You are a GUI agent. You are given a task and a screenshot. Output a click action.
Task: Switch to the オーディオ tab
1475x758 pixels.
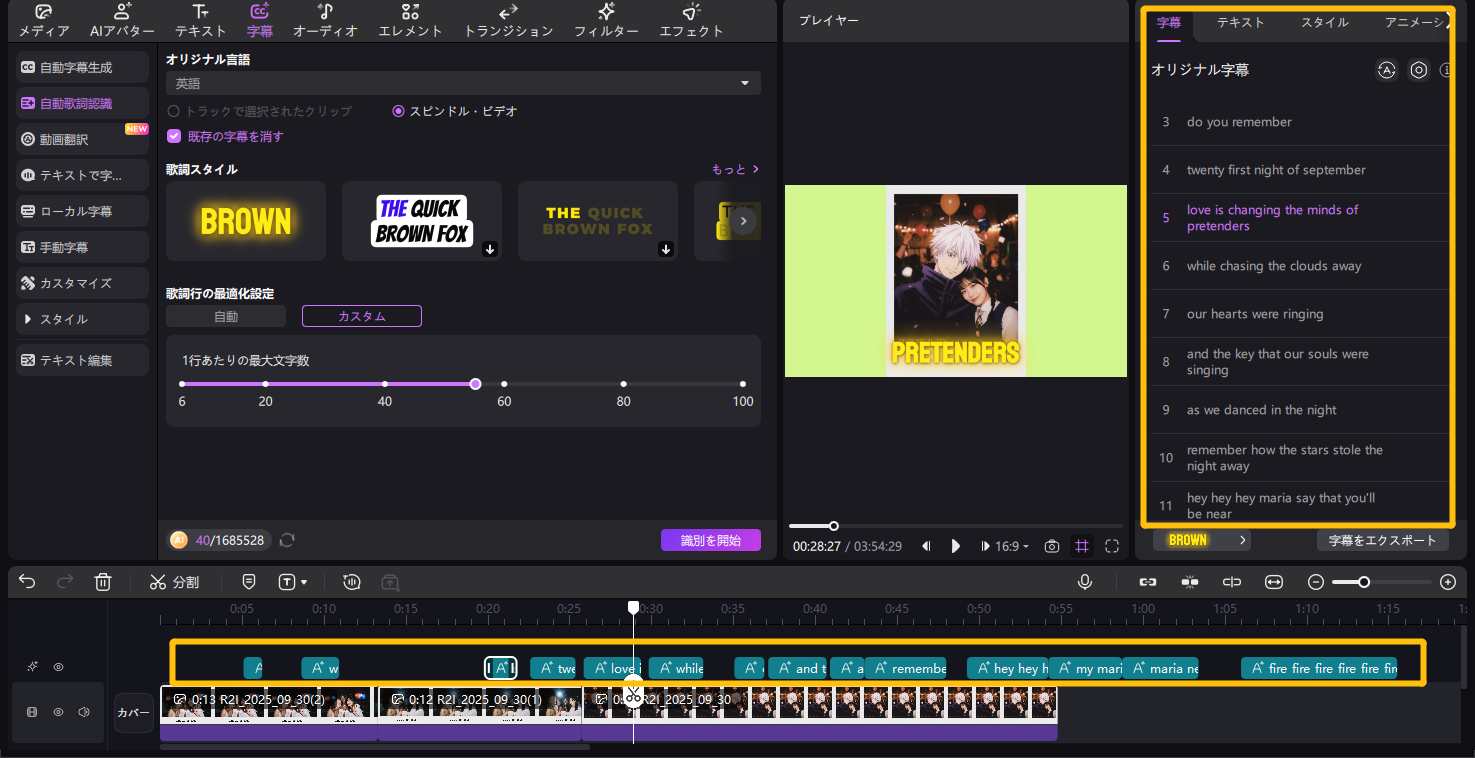coord(325,20)
